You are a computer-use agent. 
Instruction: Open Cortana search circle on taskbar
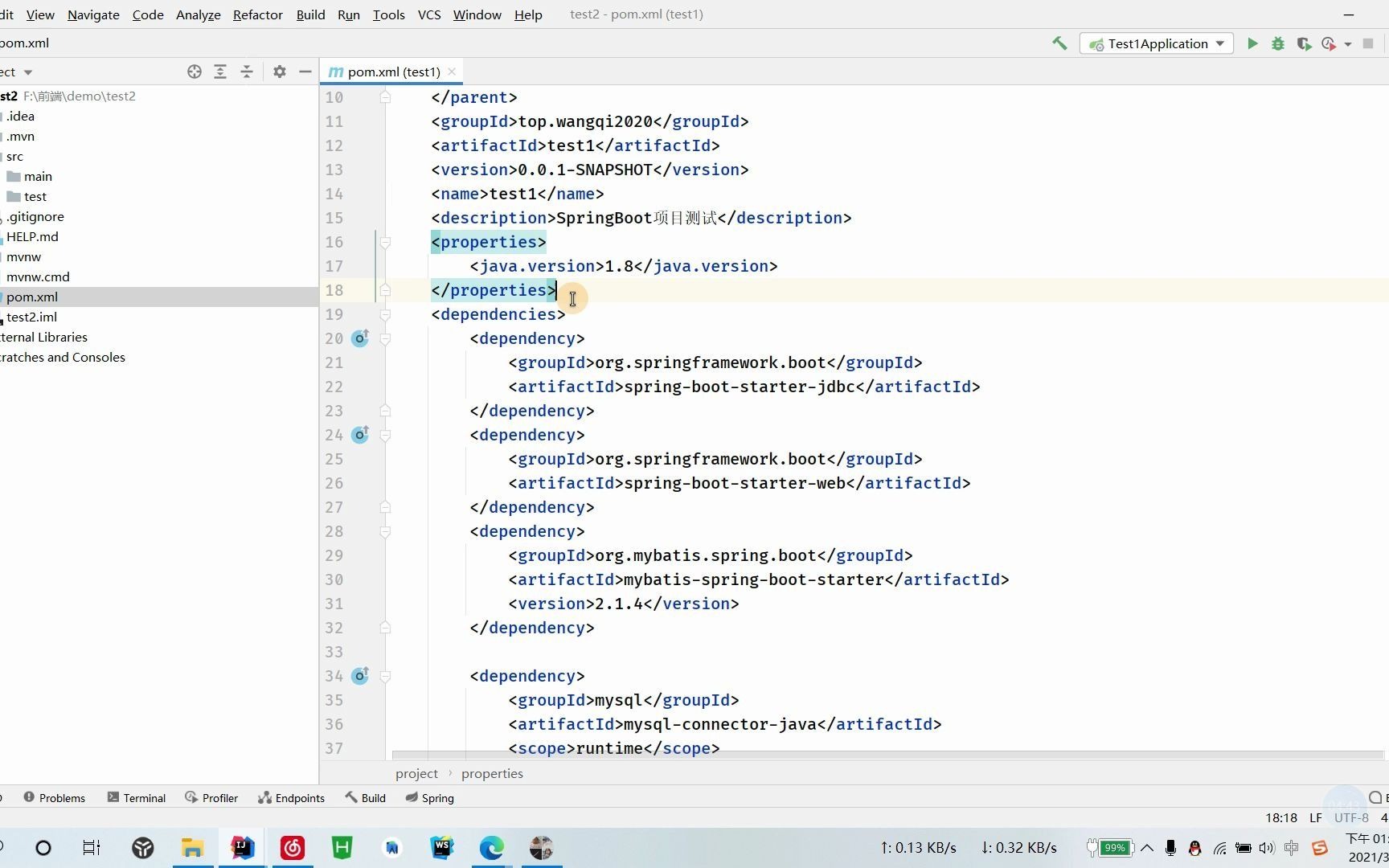[43, 848]
